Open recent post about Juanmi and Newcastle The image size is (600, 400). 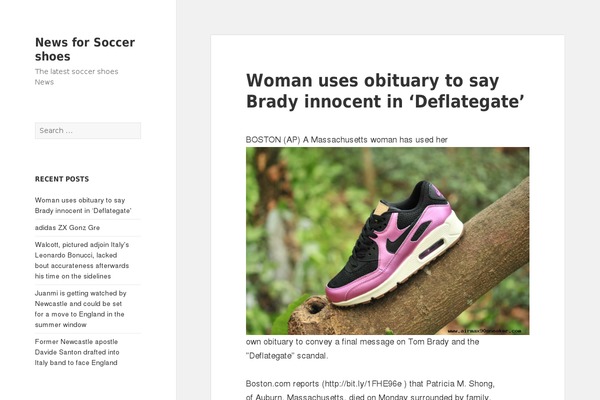80,309
